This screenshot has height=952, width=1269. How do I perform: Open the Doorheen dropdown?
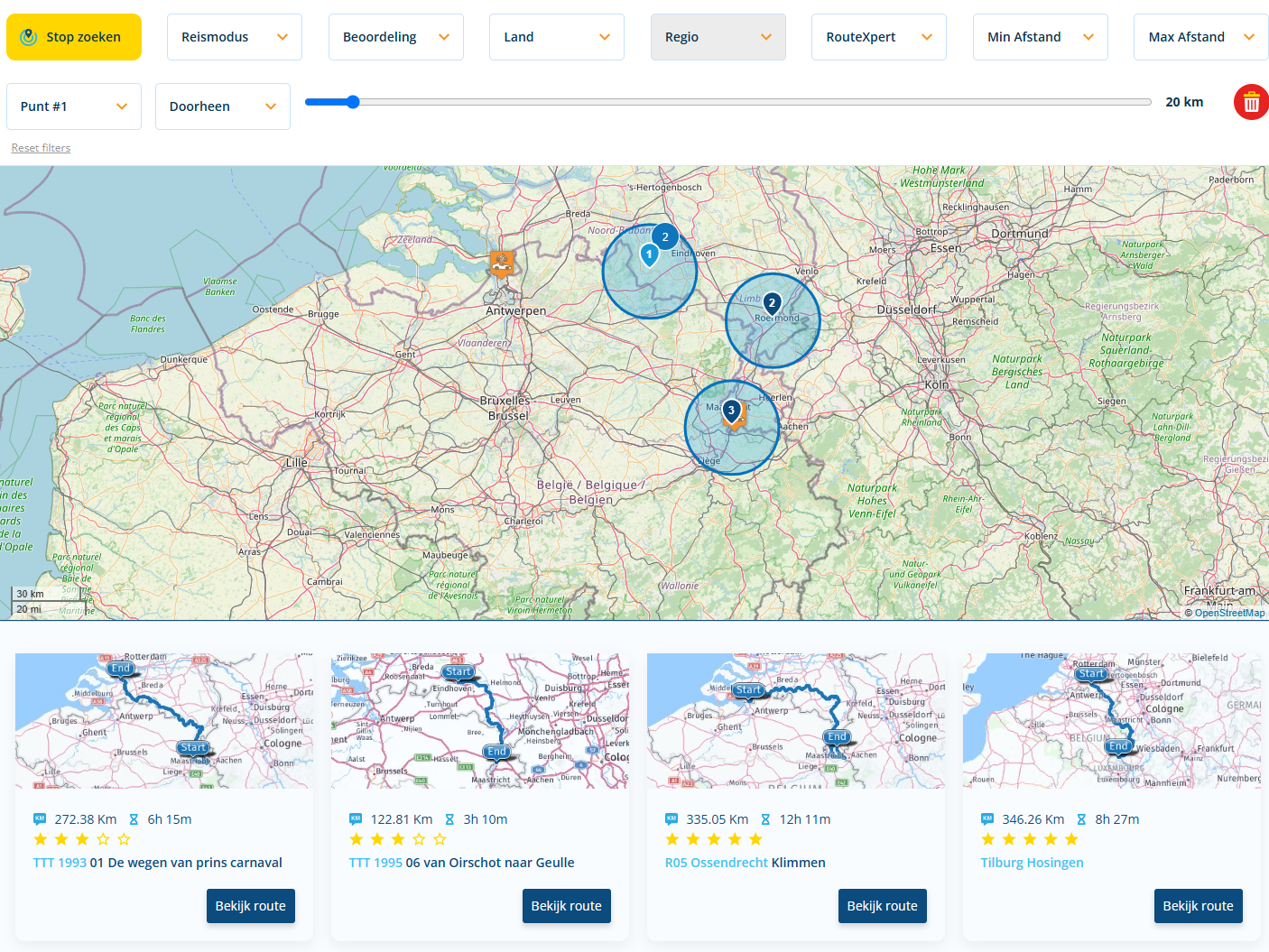point(223,106)
